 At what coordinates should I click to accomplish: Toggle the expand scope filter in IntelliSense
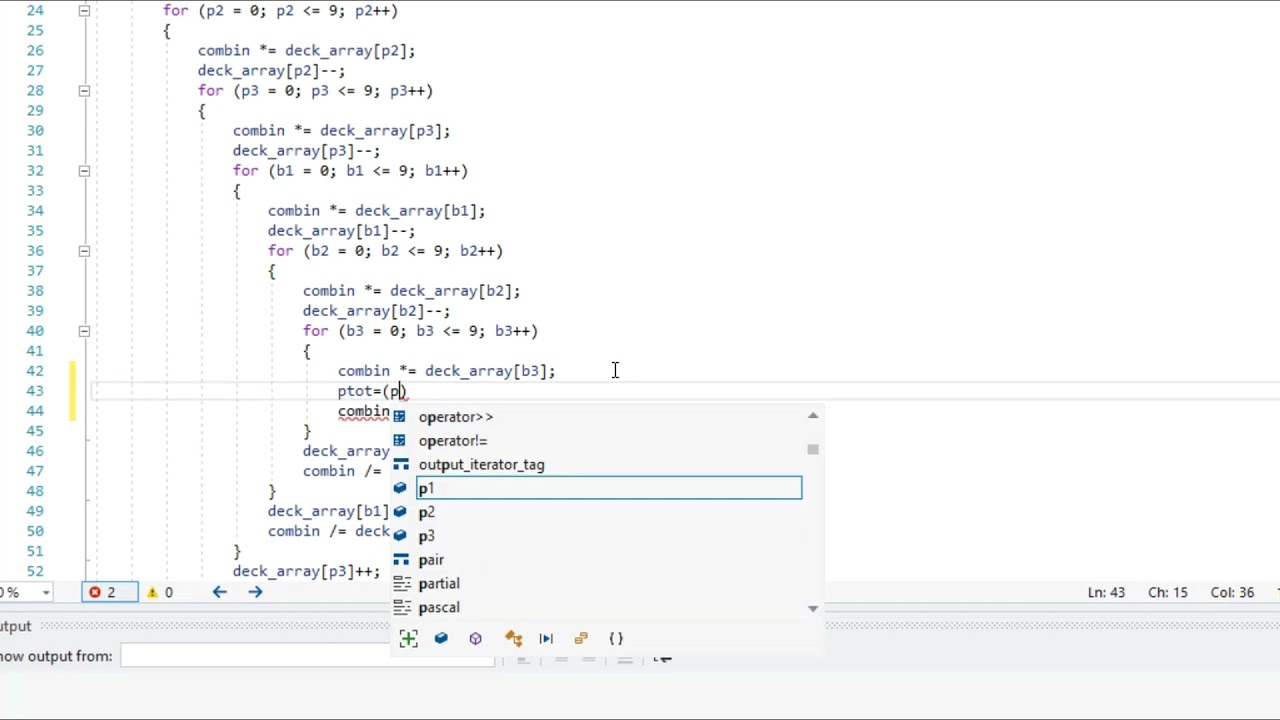408,638
